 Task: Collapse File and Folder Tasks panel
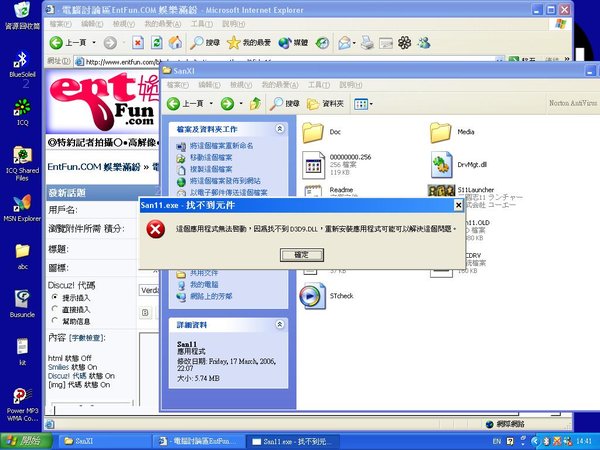(x=280, y=129)
